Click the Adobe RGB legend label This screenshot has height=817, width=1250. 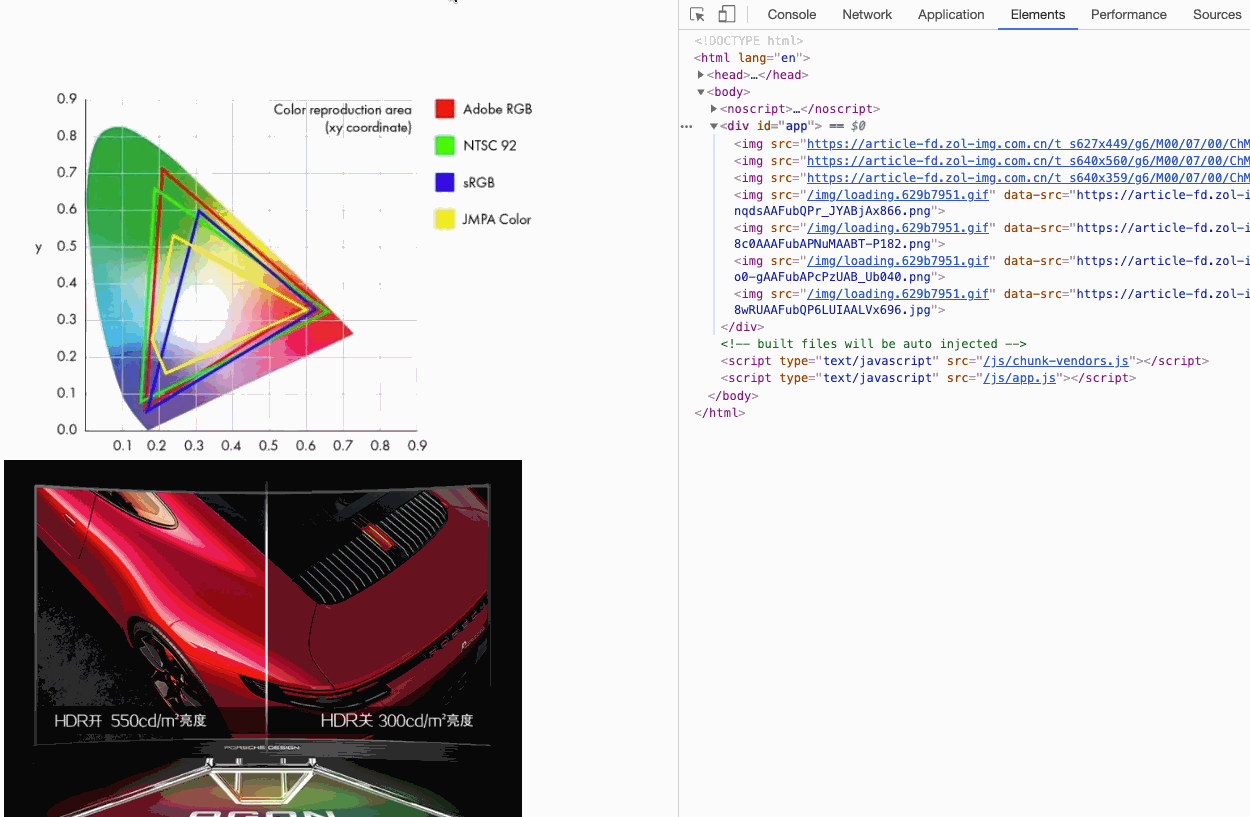tap(497, 109)
